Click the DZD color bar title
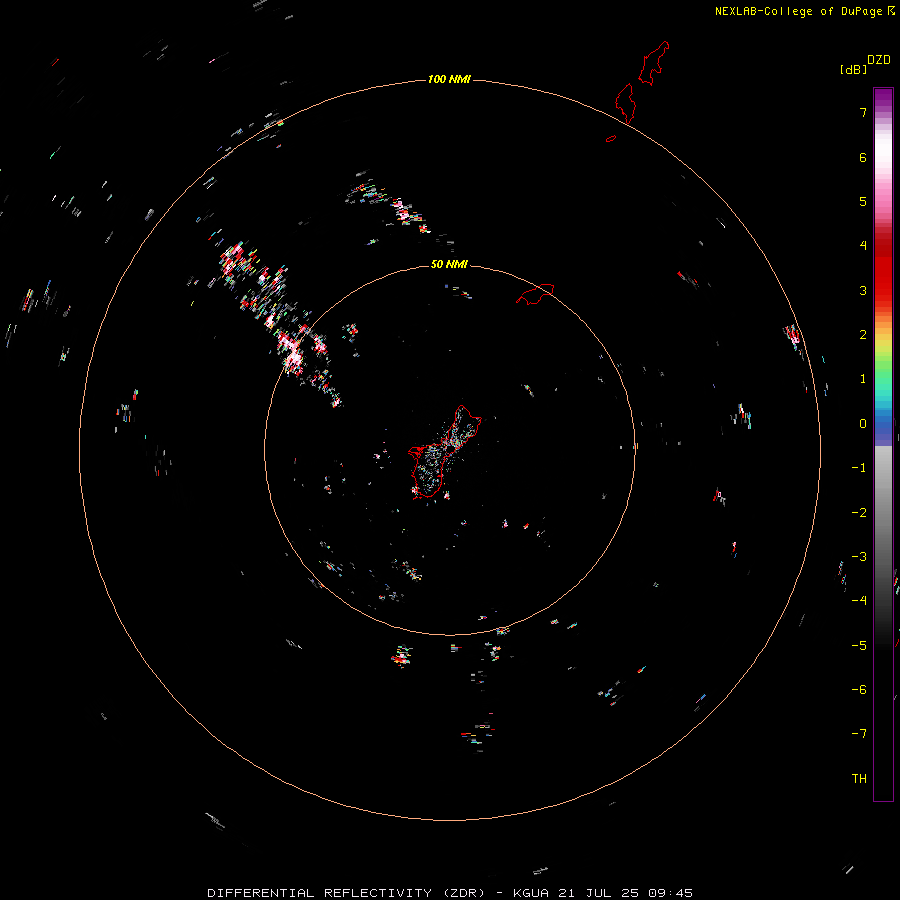 pos(879,60)
